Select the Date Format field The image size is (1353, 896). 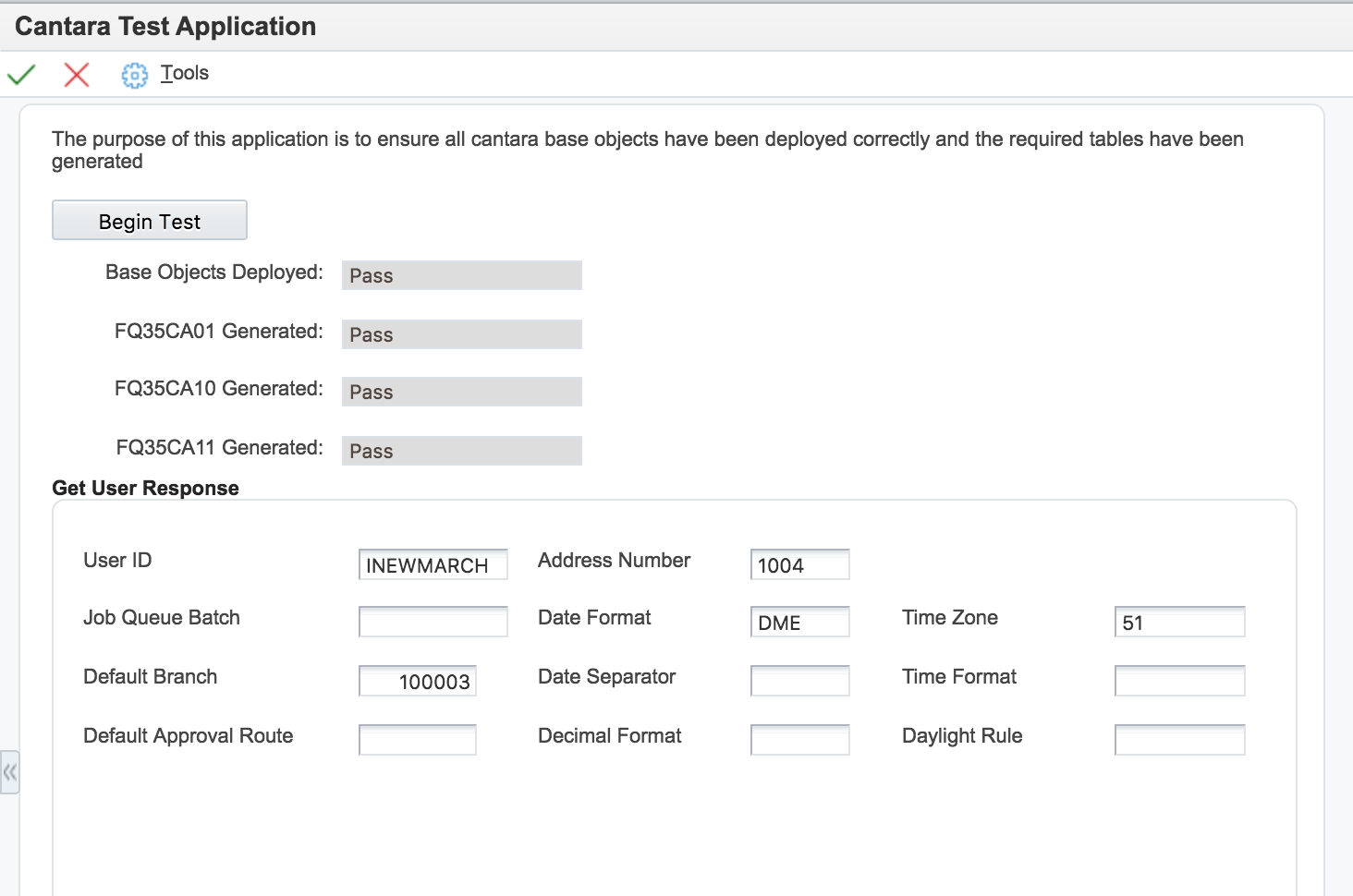pyautogui.click(x=799, y=623)
